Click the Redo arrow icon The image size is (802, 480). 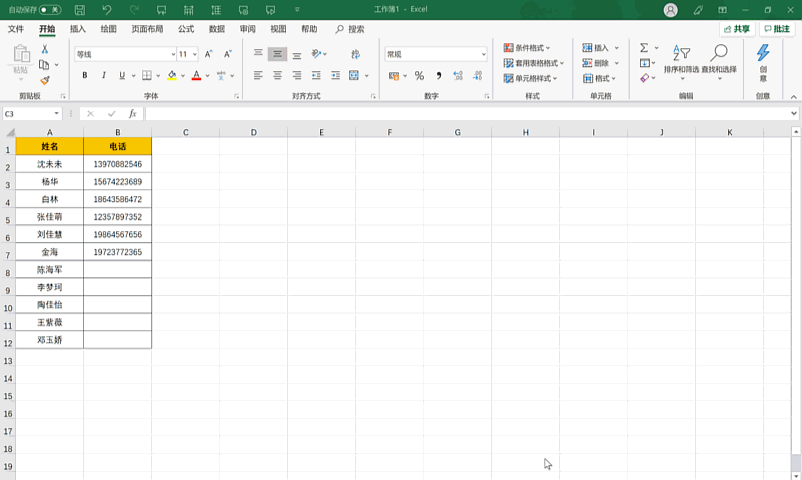(x=134, y=9)
